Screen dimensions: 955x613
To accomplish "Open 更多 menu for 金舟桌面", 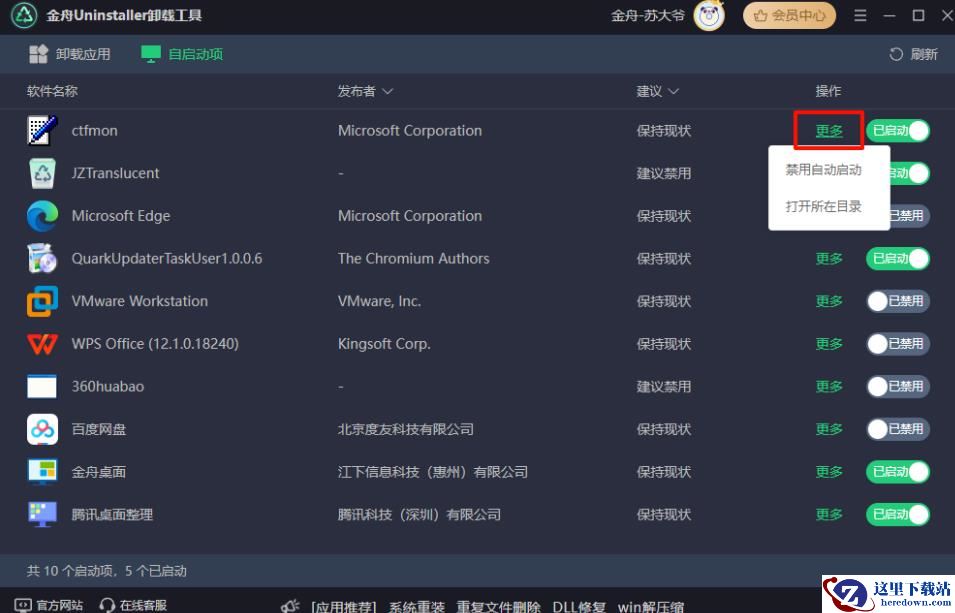I will pyautogui.click(x=829, y=472).
